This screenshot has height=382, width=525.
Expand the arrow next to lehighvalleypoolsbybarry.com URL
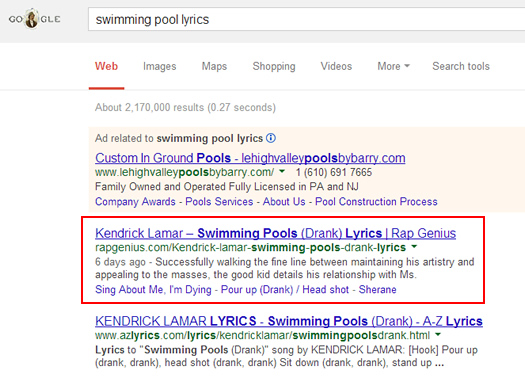tap(282, 172)
